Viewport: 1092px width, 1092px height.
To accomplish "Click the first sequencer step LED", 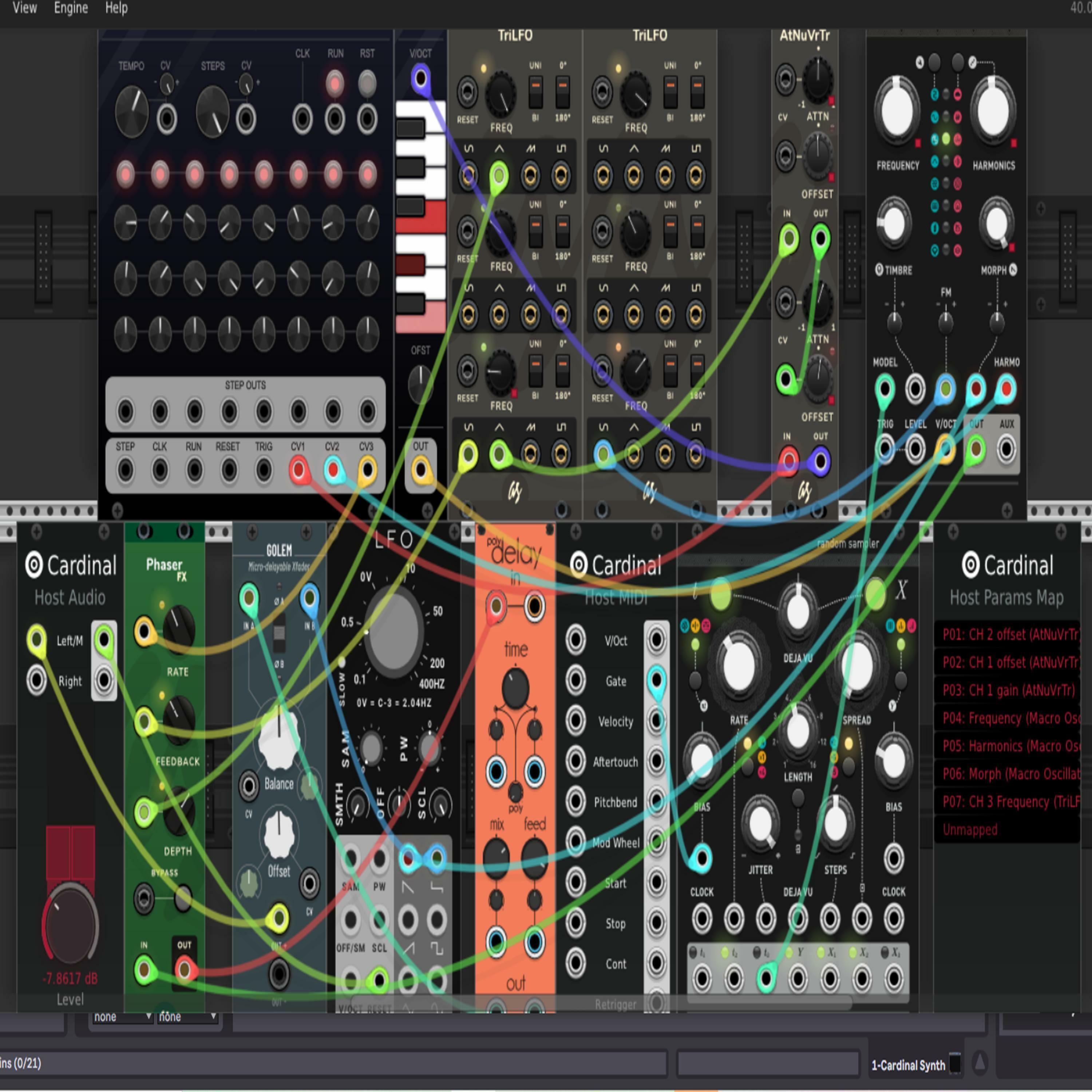I will click(126, 174).
